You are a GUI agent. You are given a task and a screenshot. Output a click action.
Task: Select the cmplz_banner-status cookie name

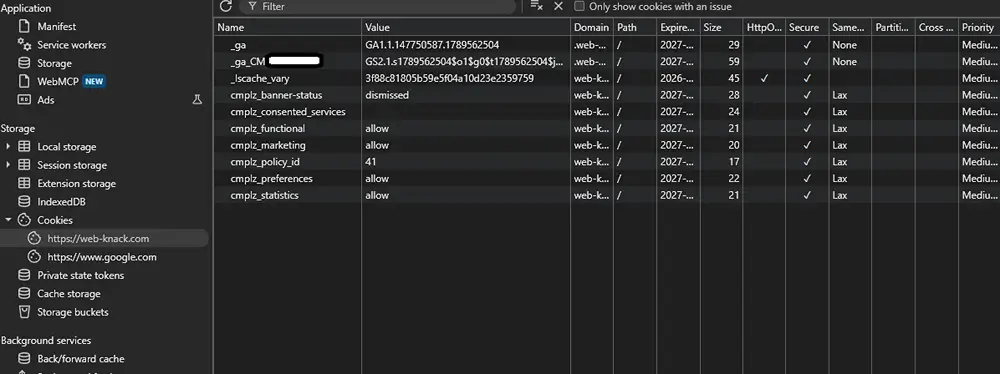[x=276, y=94]
